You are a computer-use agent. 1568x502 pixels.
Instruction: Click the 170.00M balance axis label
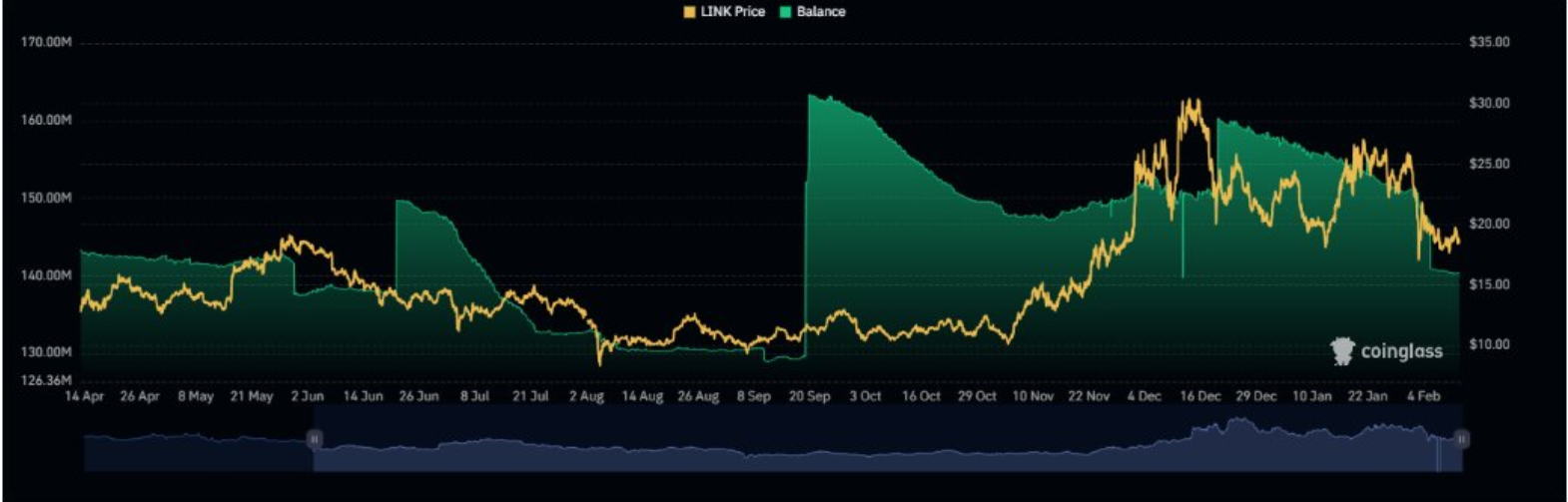point(46,44)
